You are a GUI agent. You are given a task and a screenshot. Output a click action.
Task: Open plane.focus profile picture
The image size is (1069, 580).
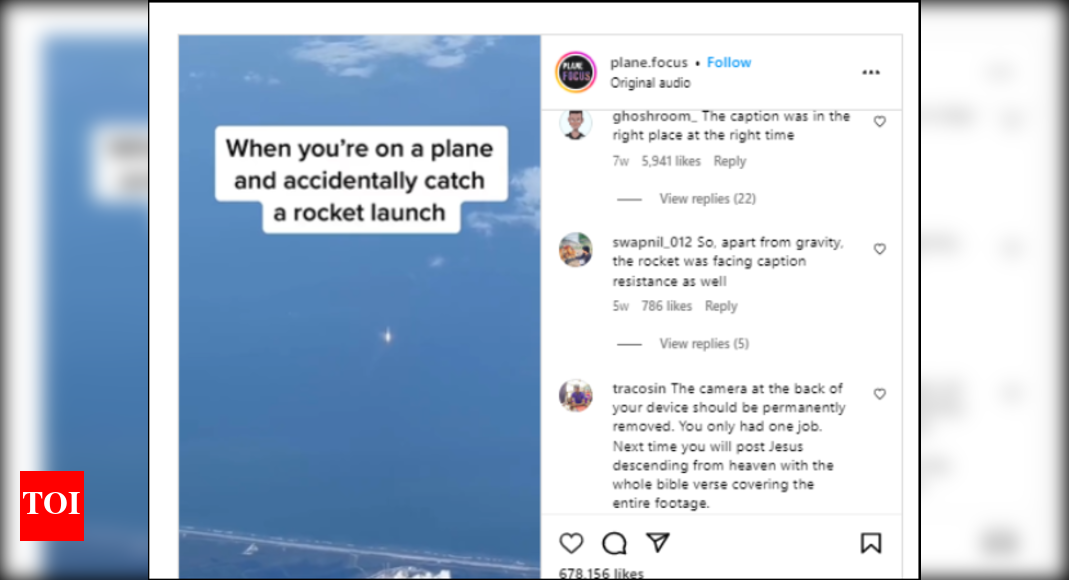tap(576, 72)
